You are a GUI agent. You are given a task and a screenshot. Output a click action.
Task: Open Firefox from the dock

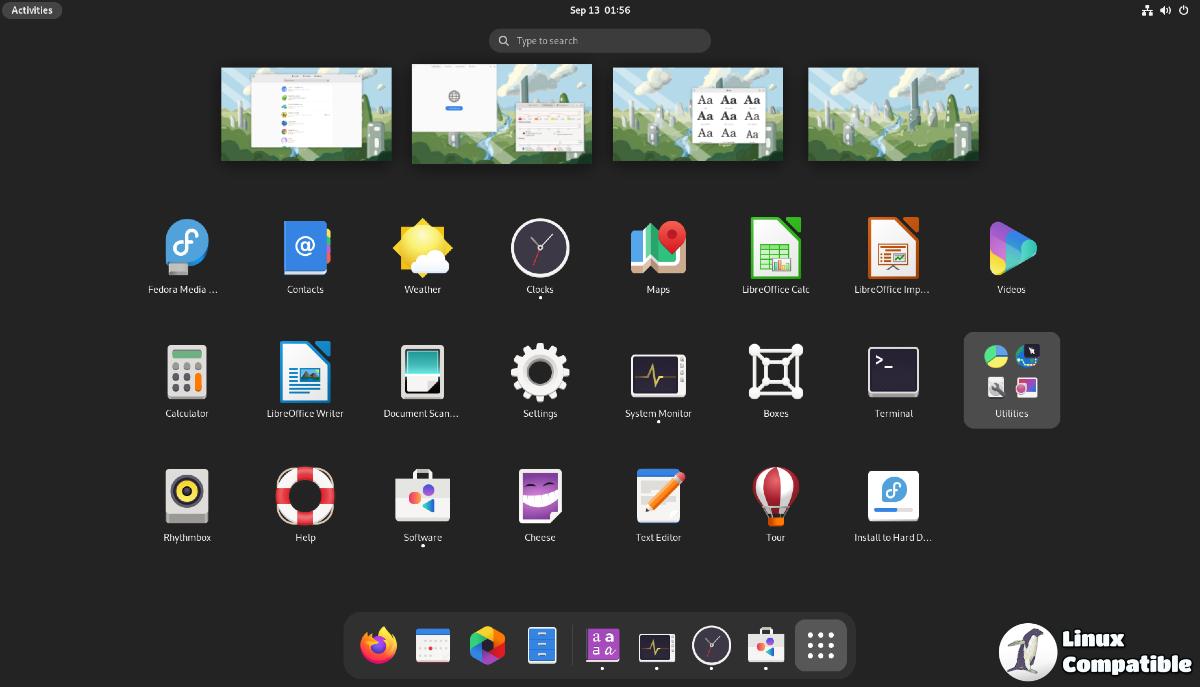click(377, 645)
